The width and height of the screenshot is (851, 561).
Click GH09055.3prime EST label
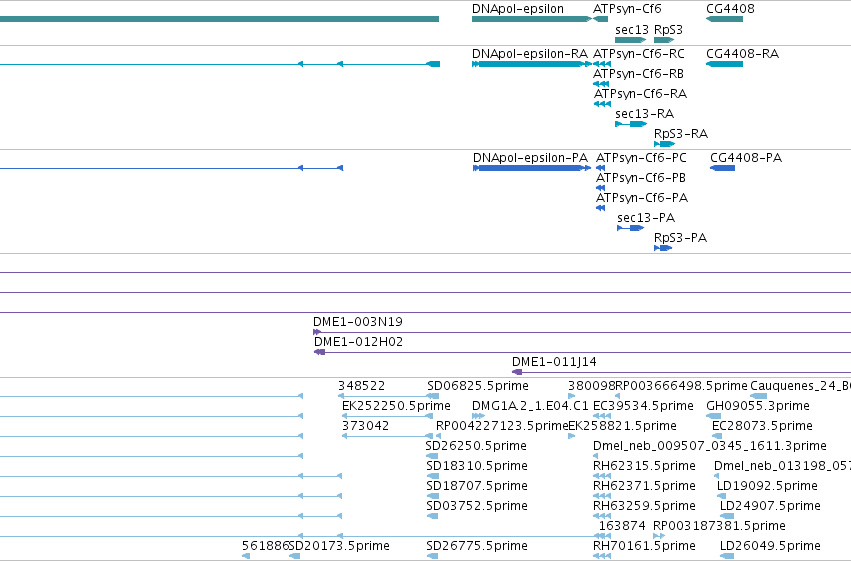pos(758,406)
